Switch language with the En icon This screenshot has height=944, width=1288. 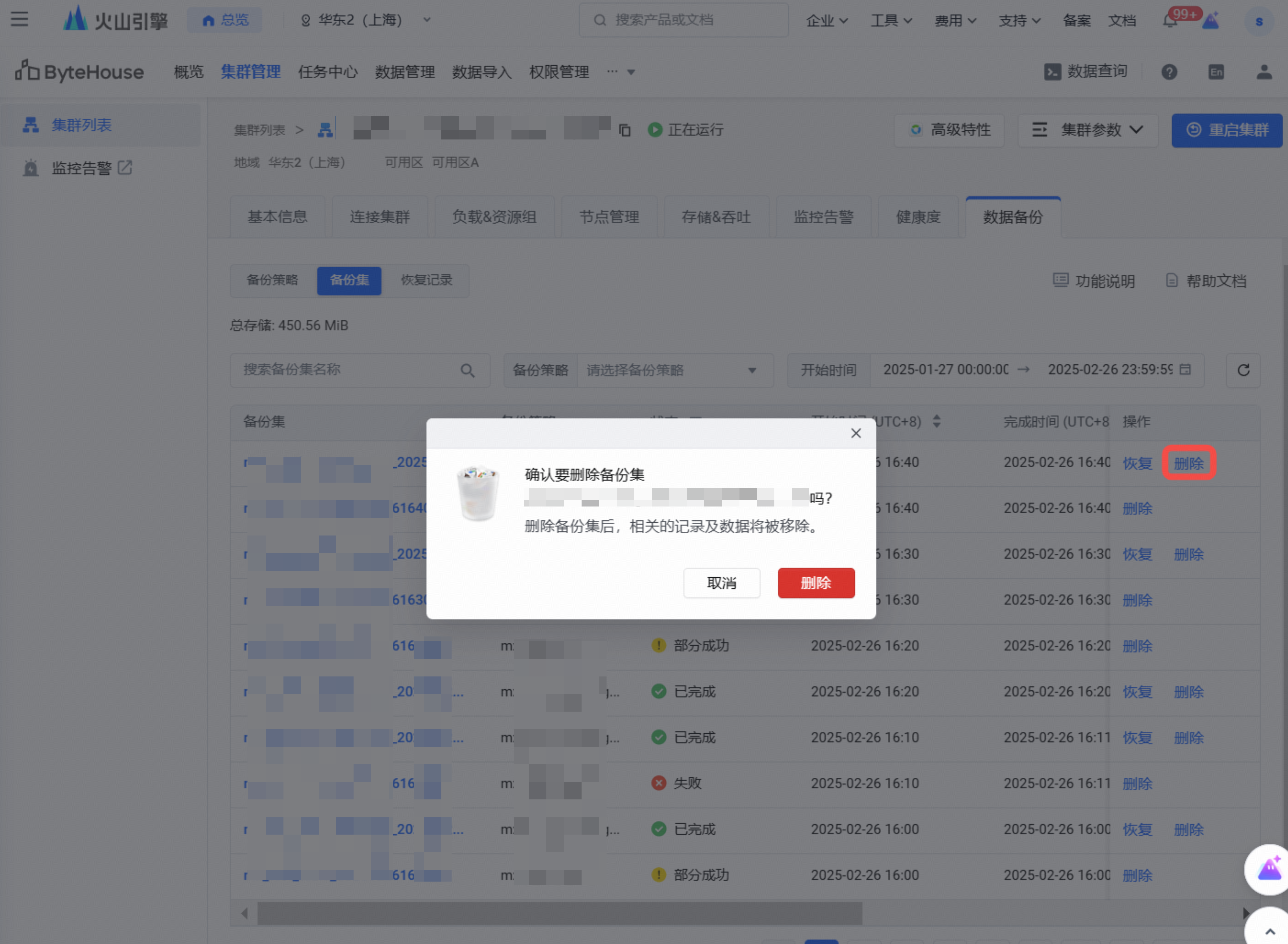(x=1216, y=72)
